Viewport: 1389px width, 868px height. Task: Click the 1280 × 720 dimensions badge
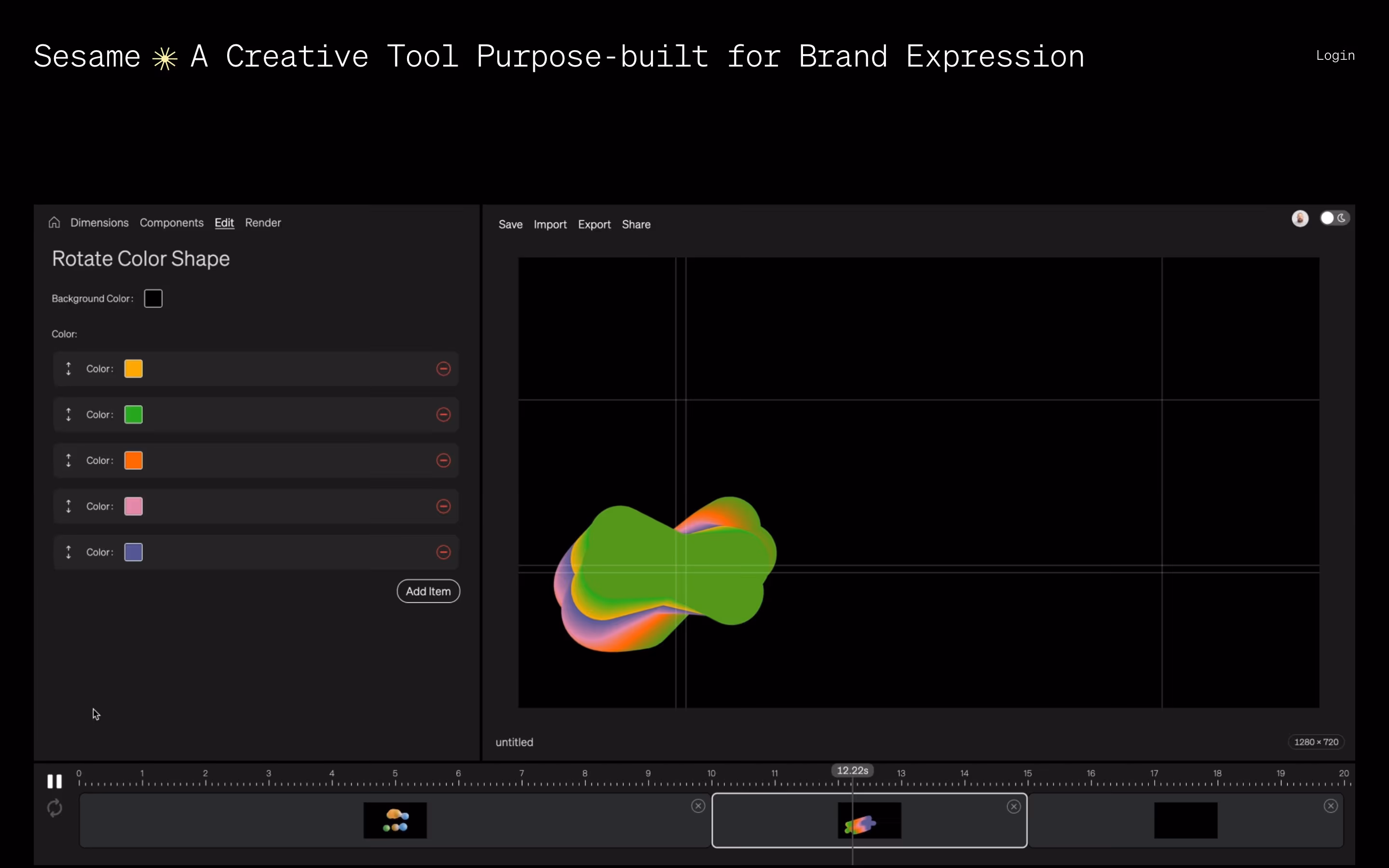pos(1317,742)
